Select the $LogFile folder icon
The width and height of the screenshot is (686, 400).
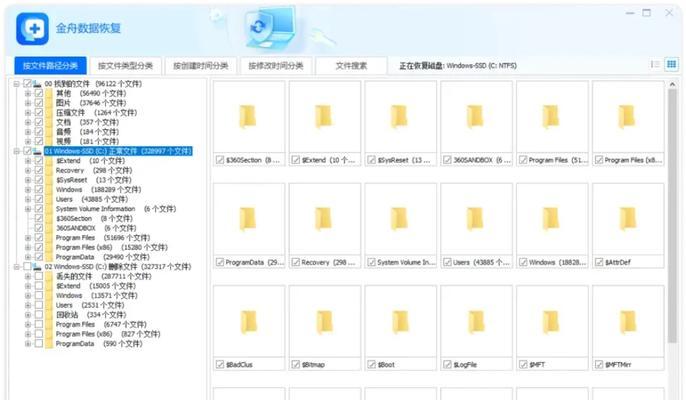(475, 321)
